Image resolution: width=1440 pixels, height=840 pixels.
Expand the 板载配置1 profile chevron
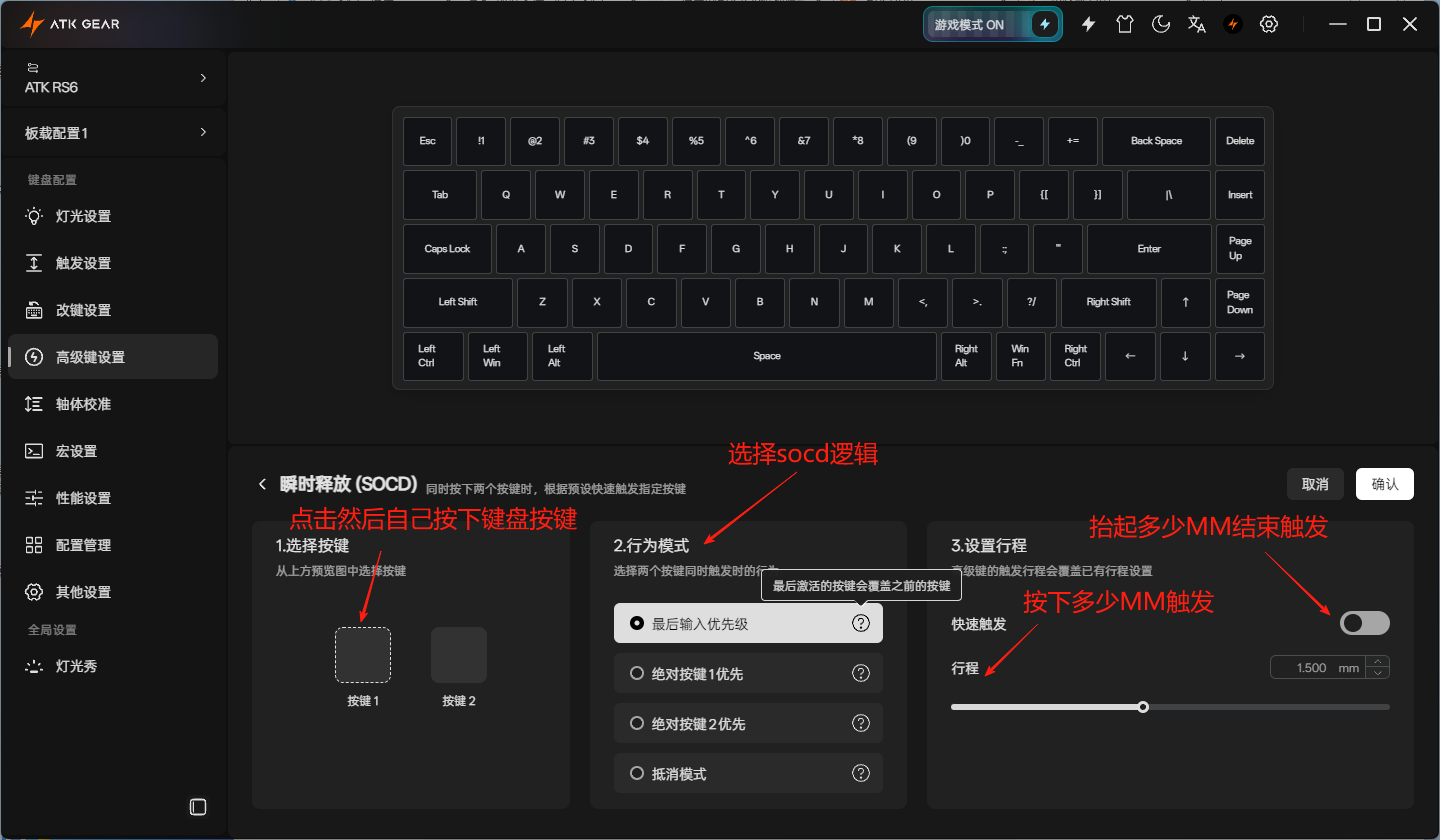coord(203,132)
